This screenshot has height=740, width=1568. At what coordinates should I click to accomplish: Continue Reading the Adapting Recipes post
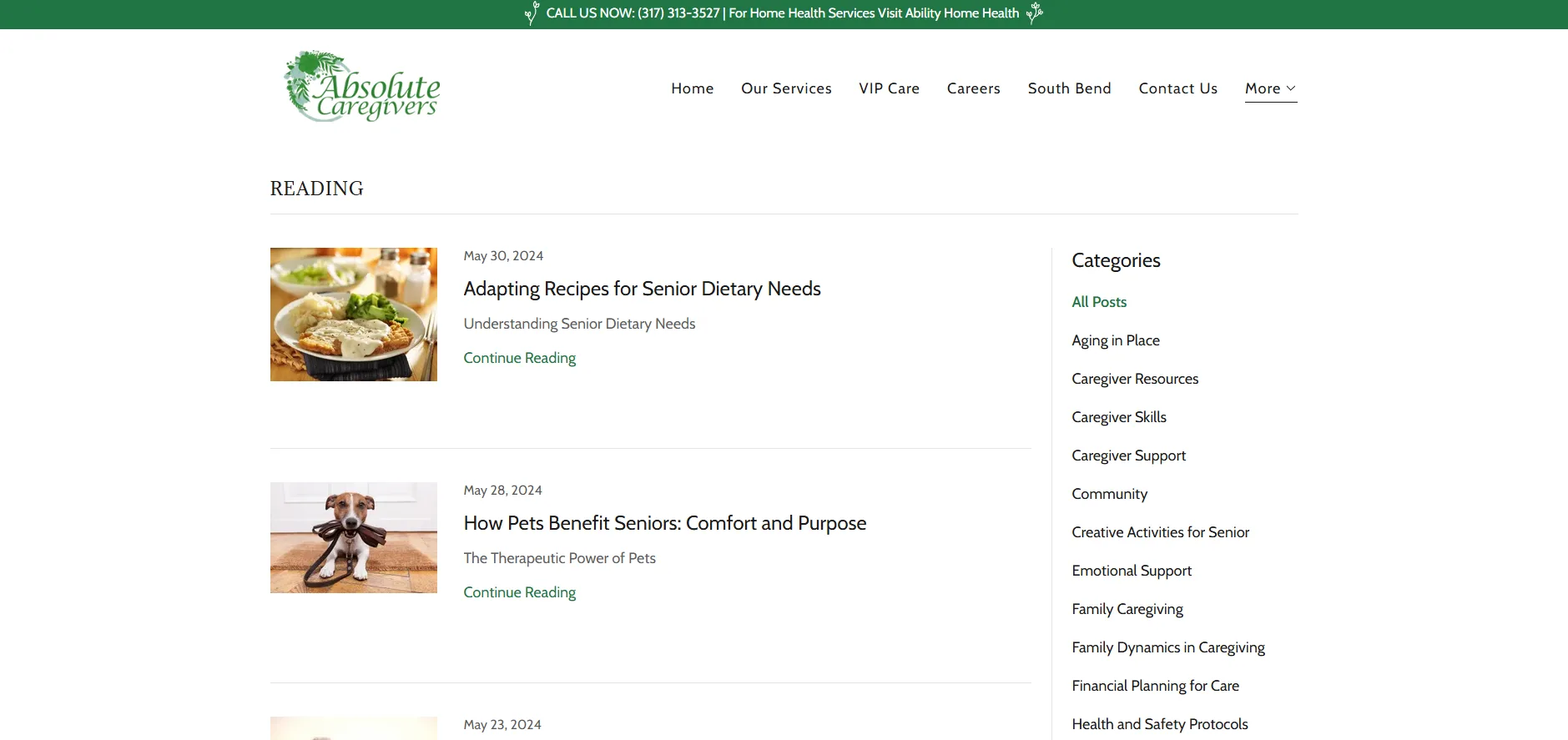(x=520, y=358)
